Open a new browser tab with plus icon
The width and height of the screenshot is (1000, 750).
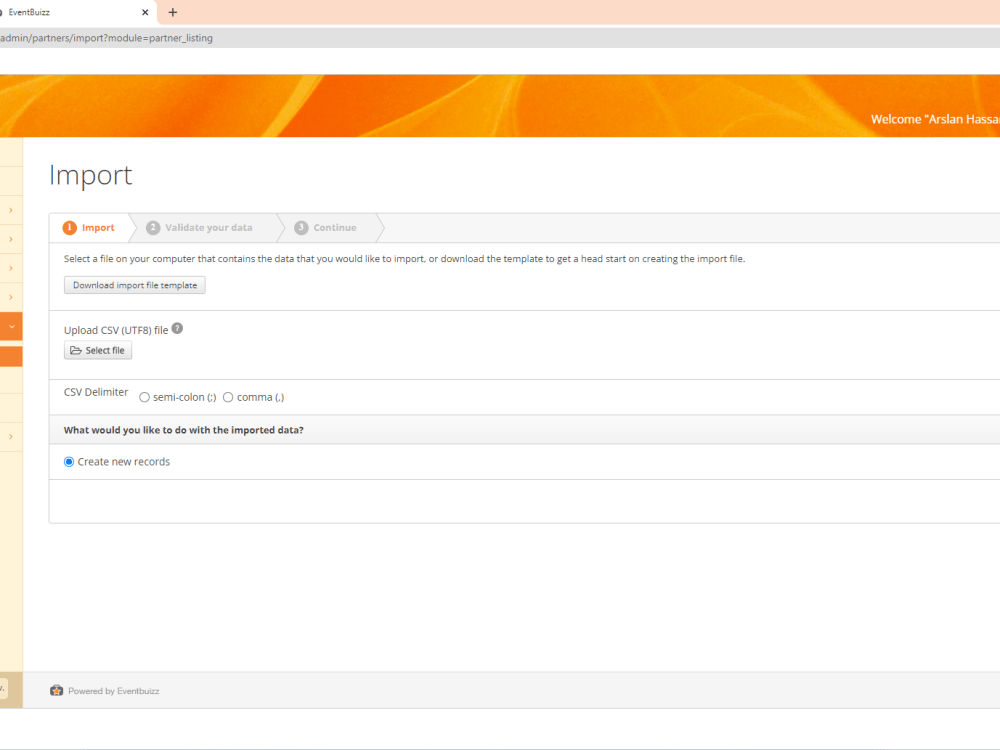coord(174,12)
